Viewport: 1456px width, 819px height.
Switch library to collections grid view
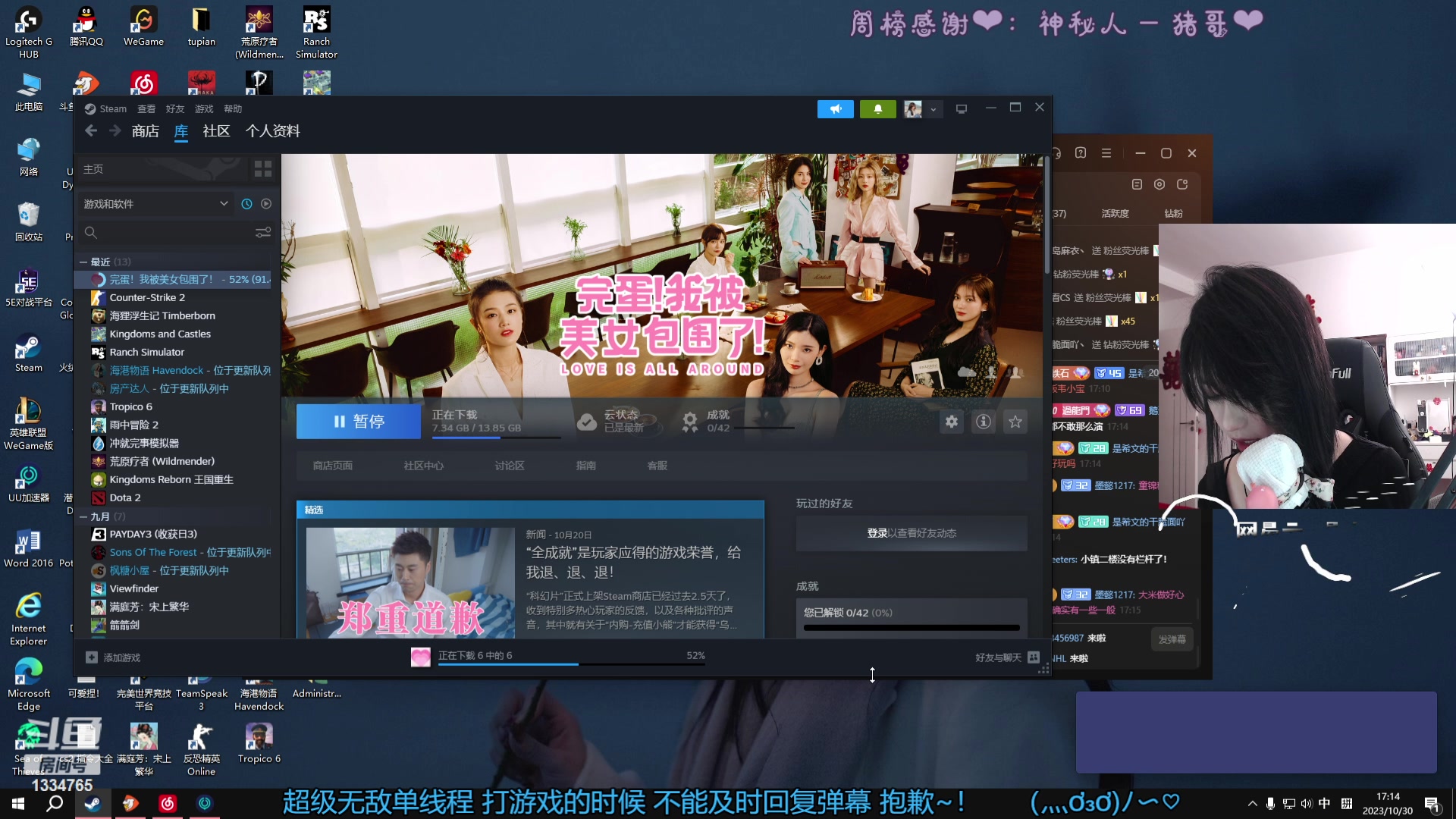(263, 169)
